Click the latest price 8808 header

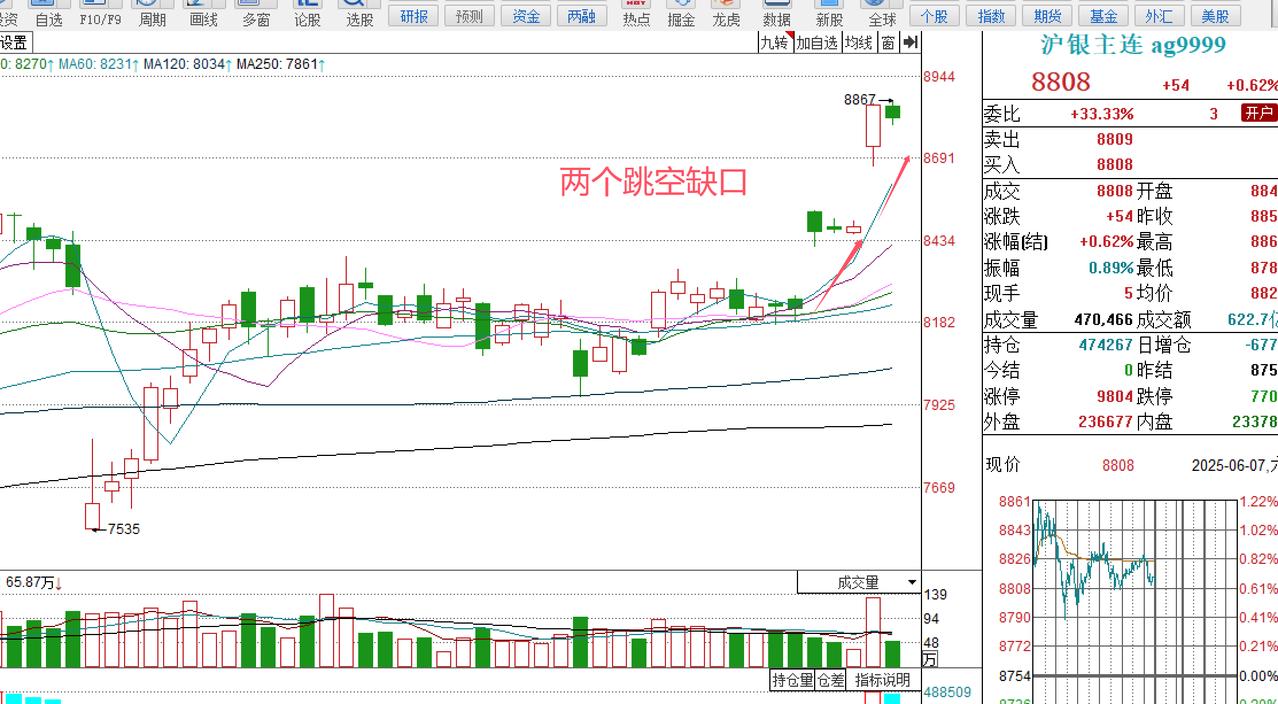(x=1060, y=82)
